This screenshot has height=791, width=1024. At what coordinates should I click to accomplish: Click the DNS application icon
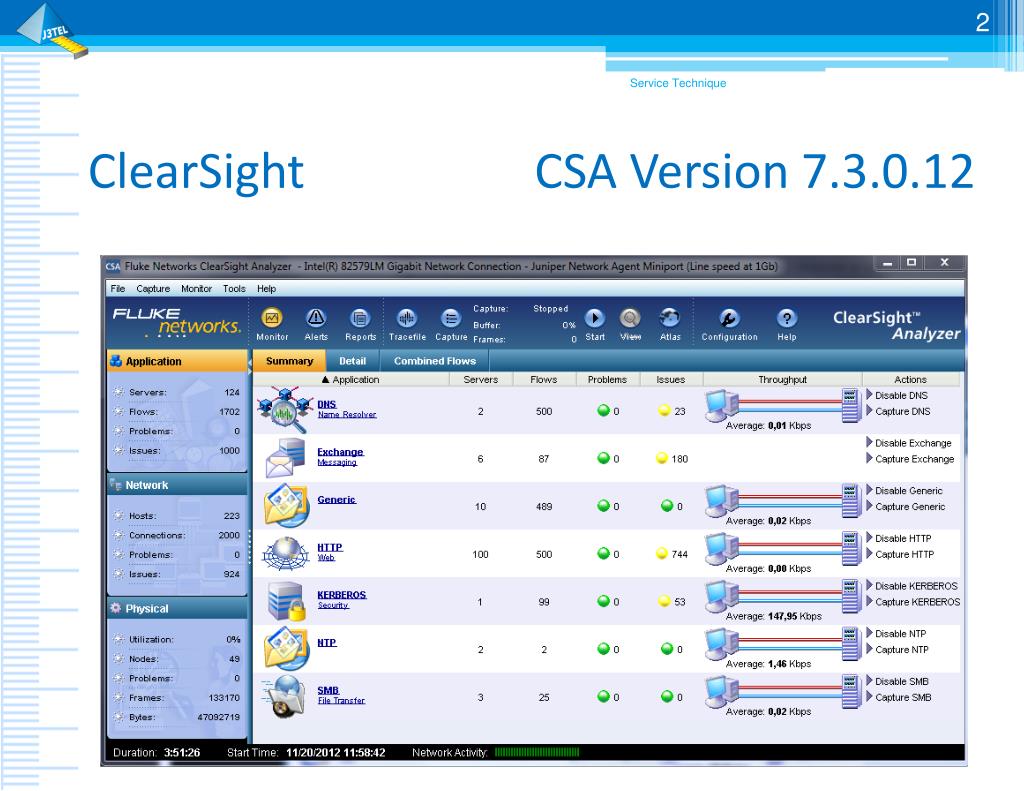tap(285, 410)
